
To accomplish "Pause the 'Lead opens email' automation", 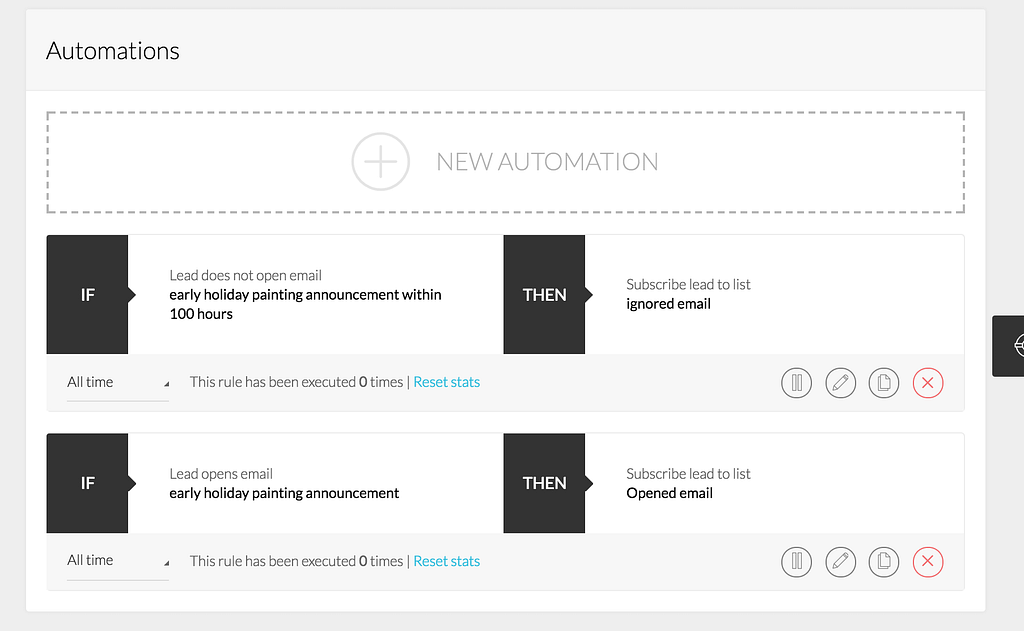I will [x=796, y=562].
